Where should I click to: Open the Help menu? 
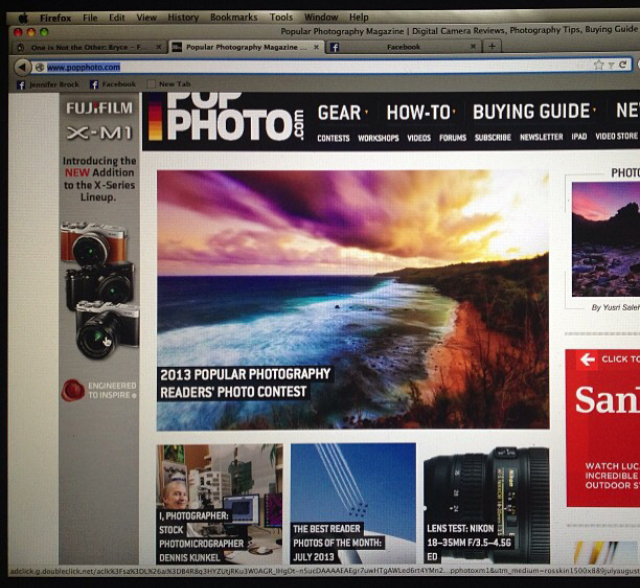pos(359,18)
